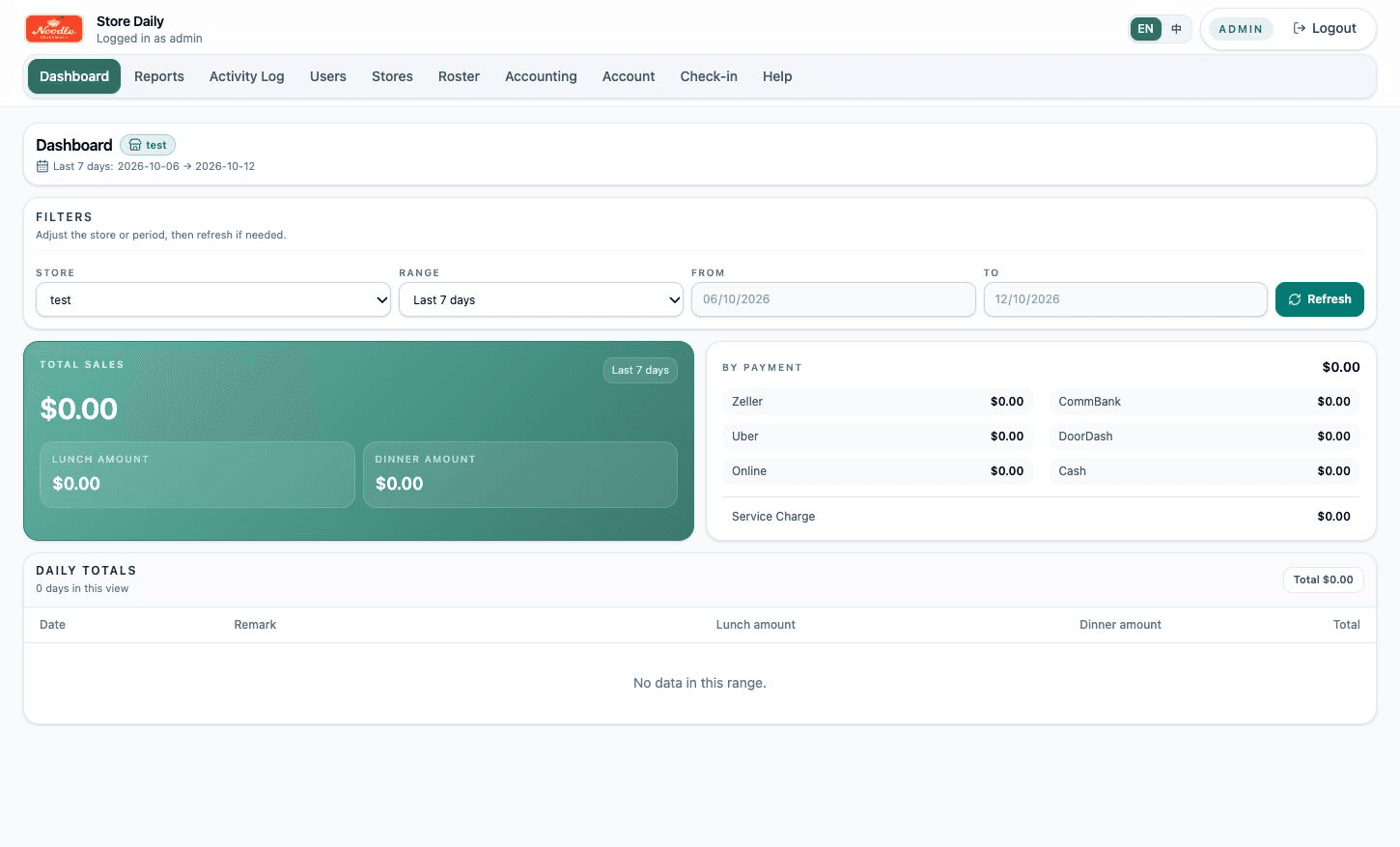Click the ADMIN role badge
The image size is (1400, 847).
(x=1241, y=29)
